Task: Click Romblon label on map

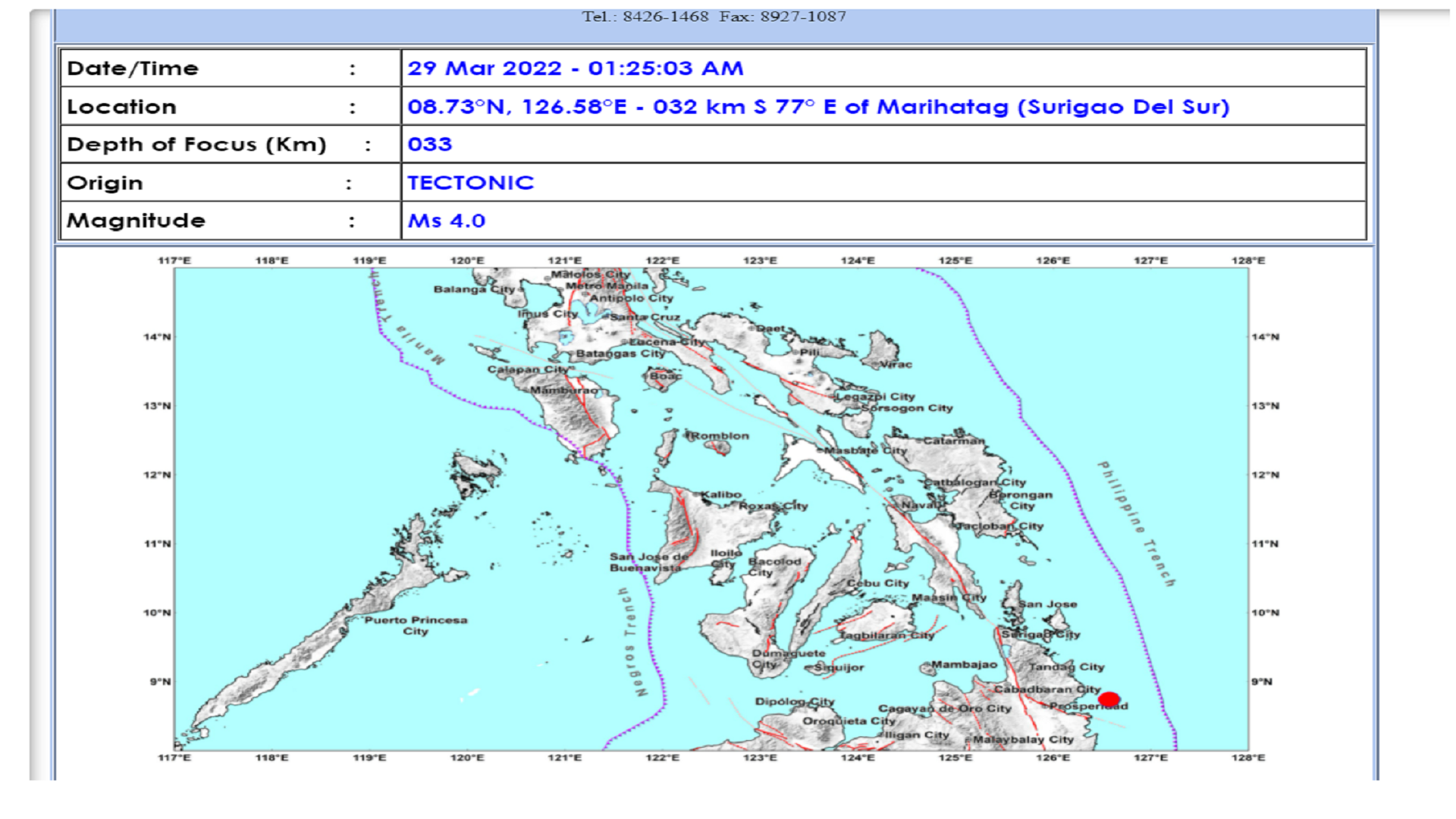Action: (x=720, y=436)
